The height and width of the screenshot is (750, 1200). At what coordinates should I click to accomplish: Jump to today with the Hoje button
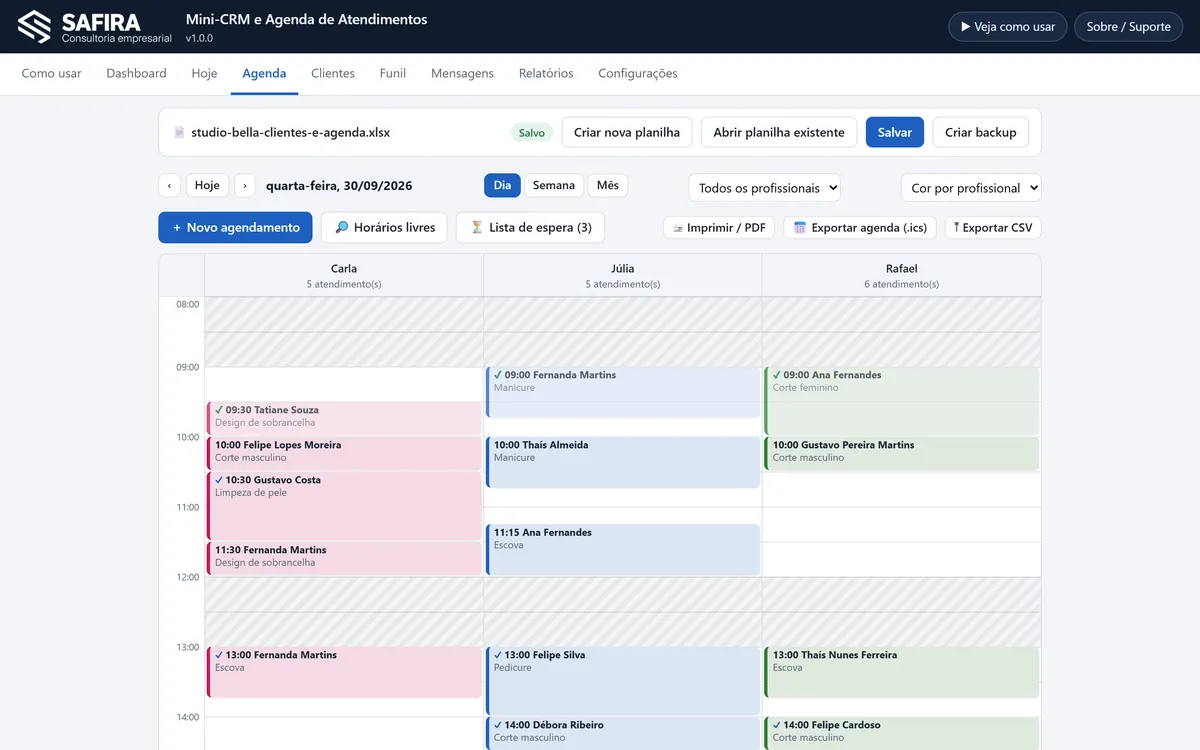[x=207, y=185]
